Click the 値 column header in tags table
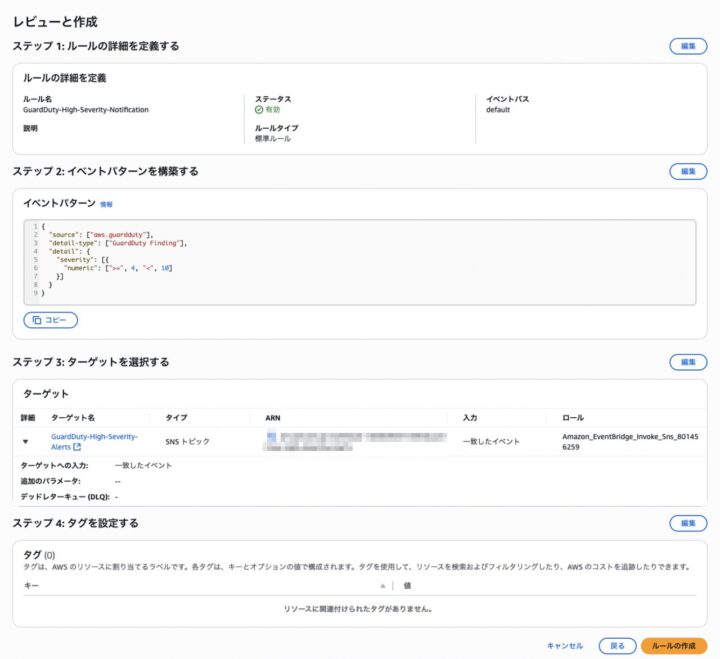 [408, 585]
